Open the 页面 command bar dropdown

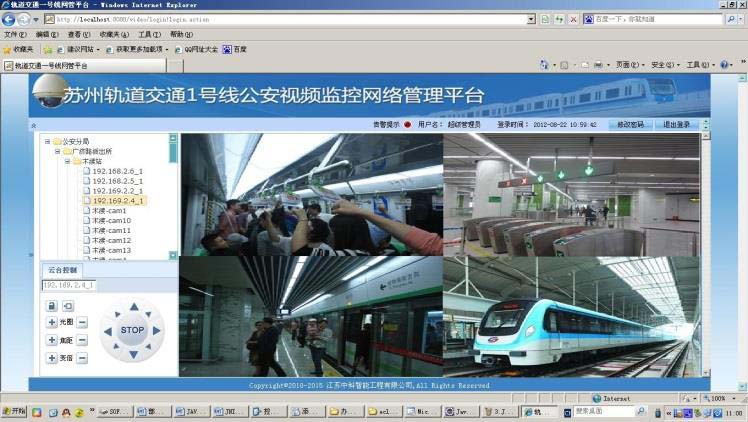[630, 65]
